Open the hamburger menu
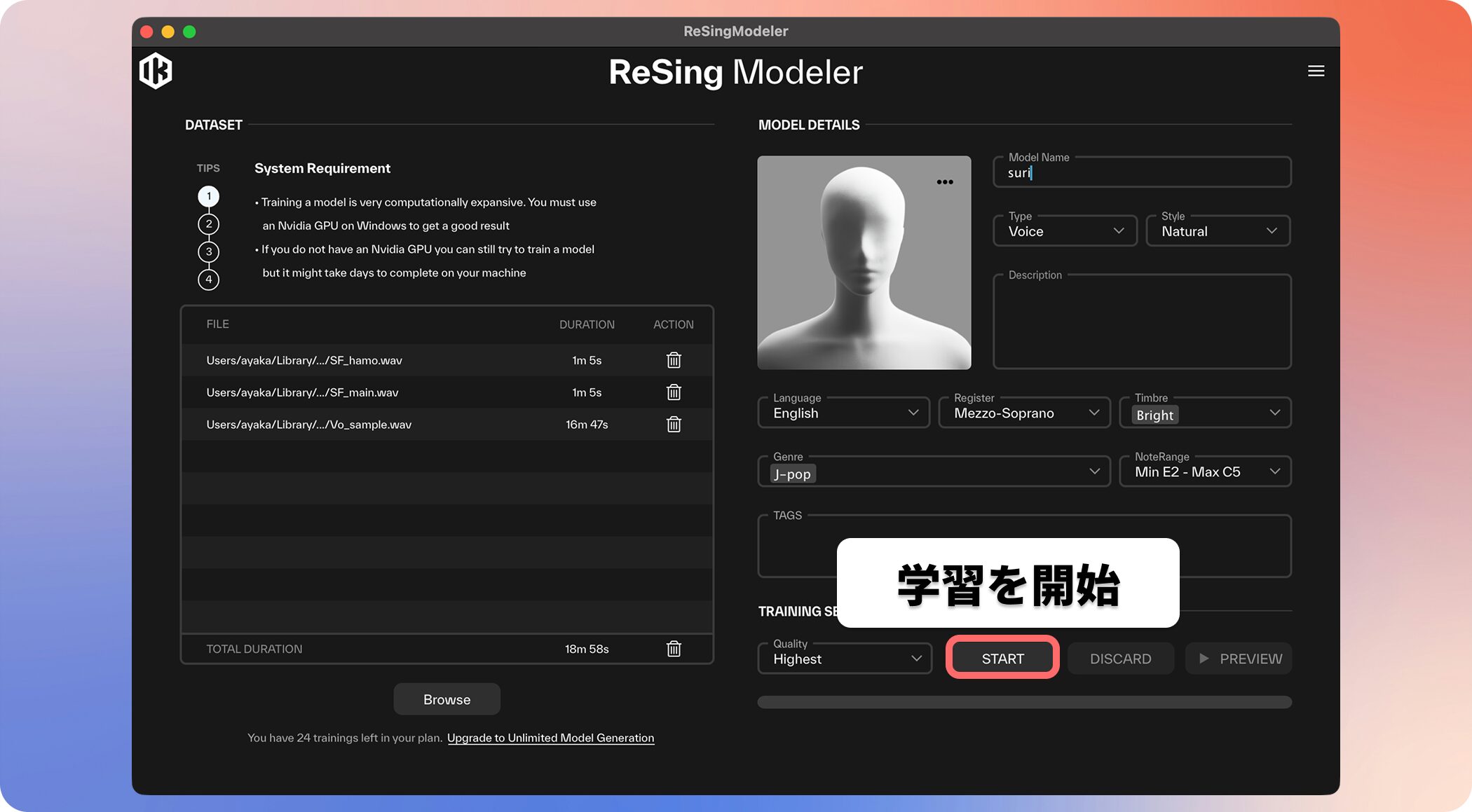1472x812 pixels. coord(1316,71)
